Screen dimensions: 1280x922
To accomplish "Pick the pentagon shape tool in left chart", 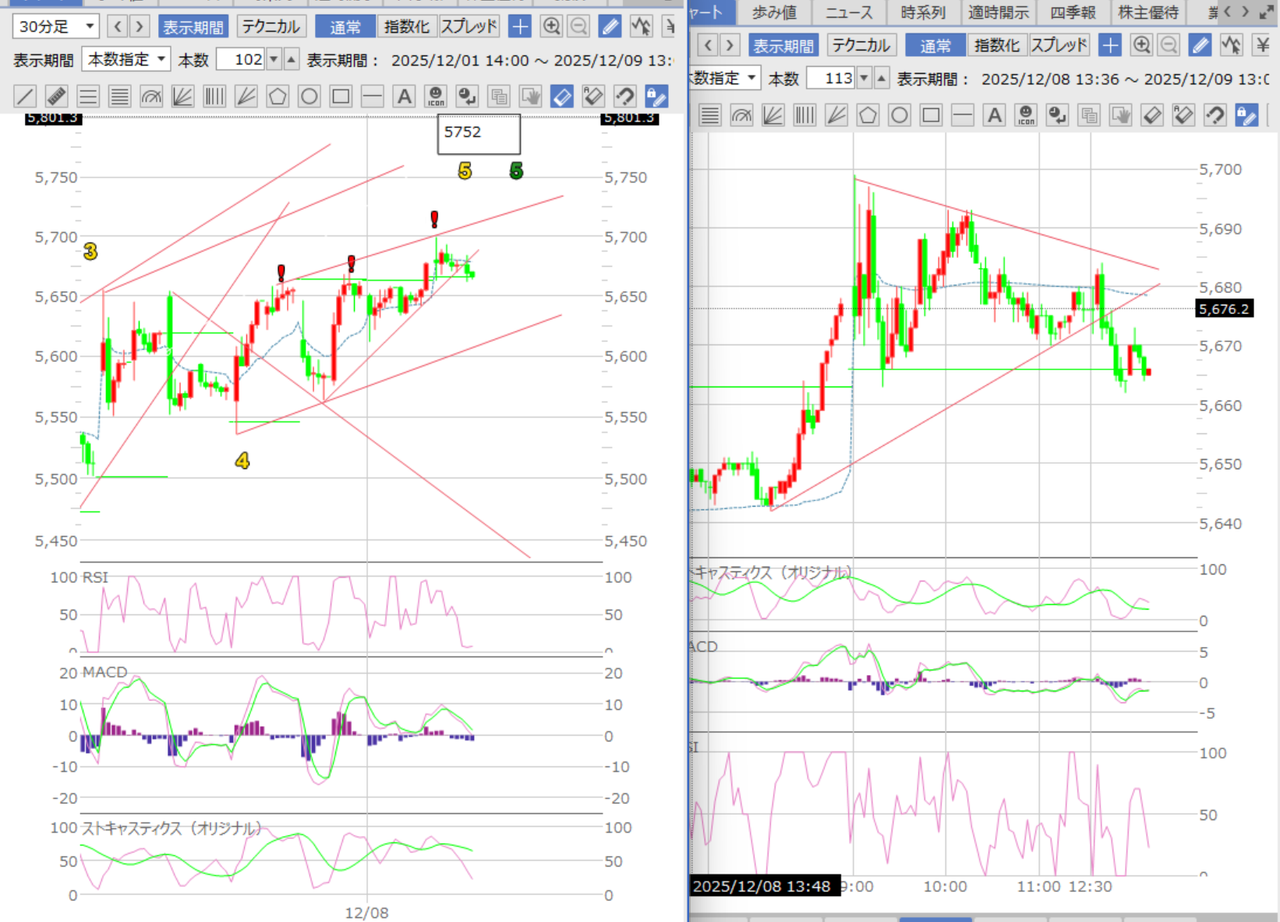I will click(x=278, y=96).
